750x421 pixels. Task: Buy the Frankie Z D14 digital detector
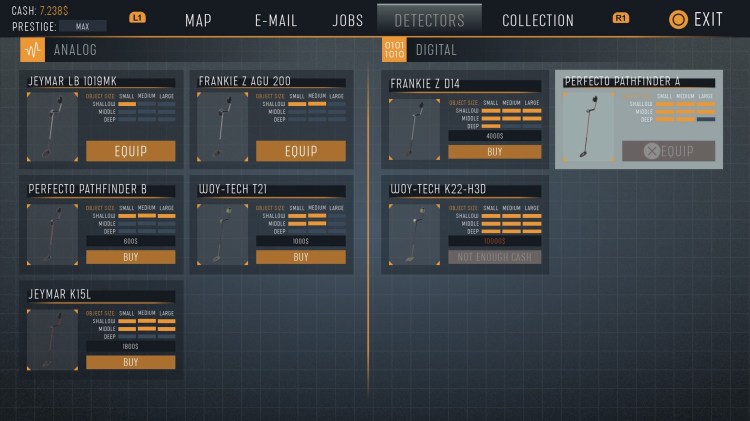pos(494,152)
